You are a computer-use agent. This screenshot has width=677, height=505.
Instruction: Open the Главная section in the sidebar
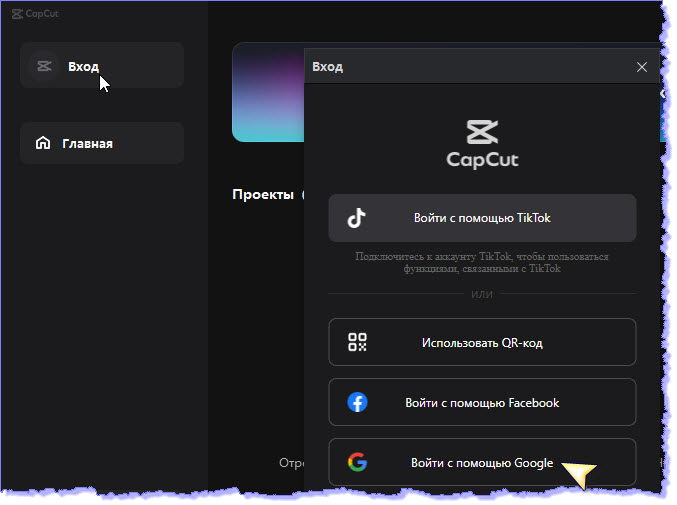click(x=102, y=143)
